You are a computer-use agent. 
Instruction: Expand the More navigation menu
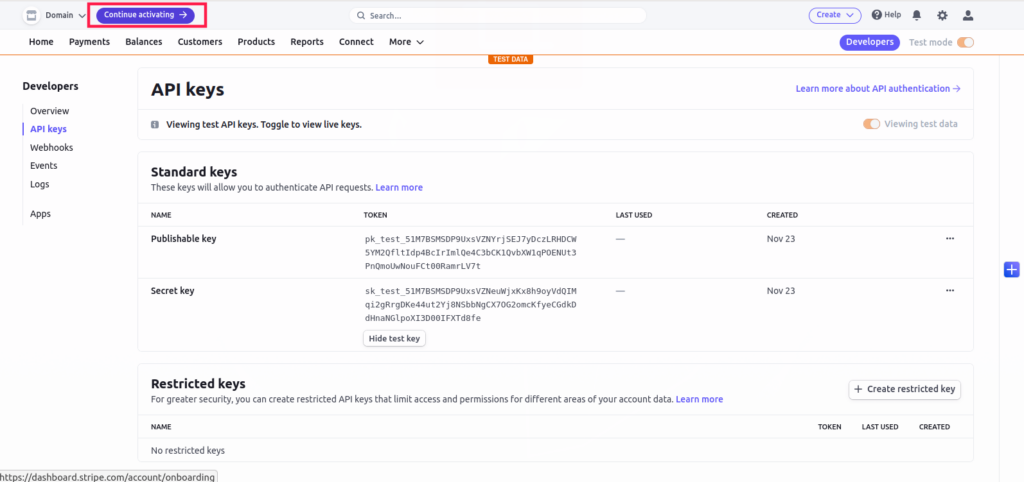(406, 42)
